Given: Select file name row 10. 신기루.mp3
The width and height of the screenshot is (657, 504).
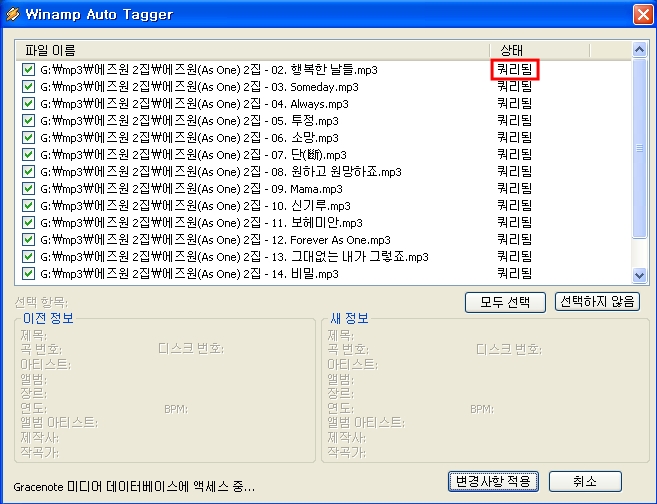Looking at the screenshot, I should [195, 205].
